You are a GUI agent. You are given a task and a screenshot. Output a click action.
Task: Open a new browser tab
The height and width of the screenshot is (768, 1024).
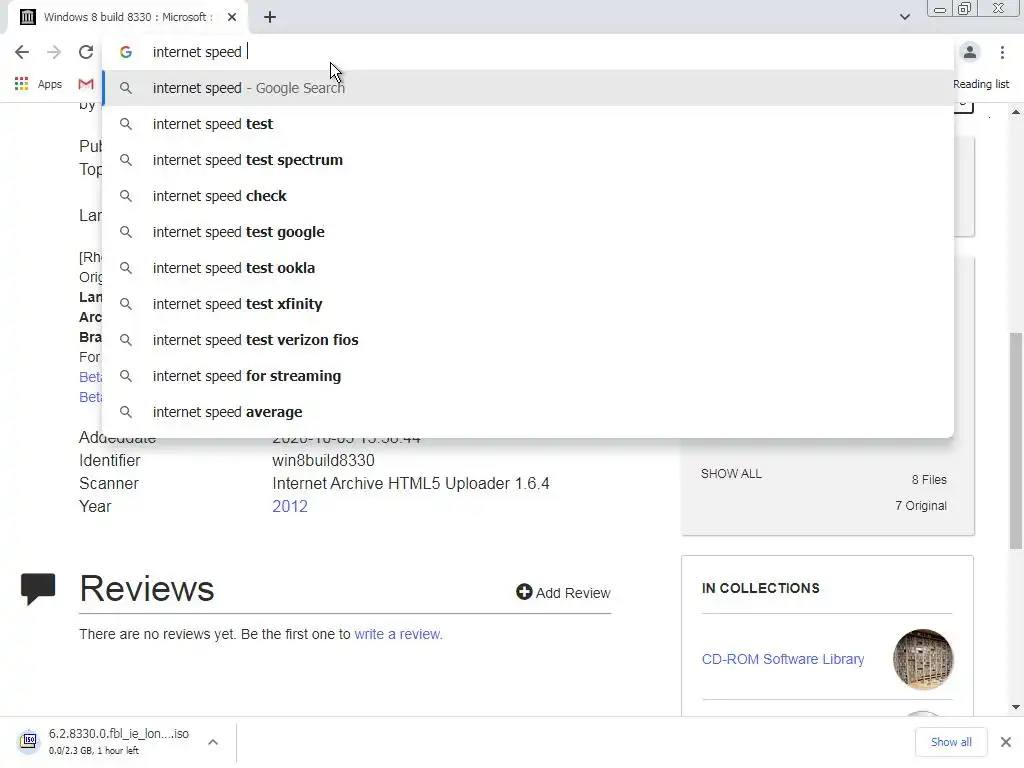[270, 17]
